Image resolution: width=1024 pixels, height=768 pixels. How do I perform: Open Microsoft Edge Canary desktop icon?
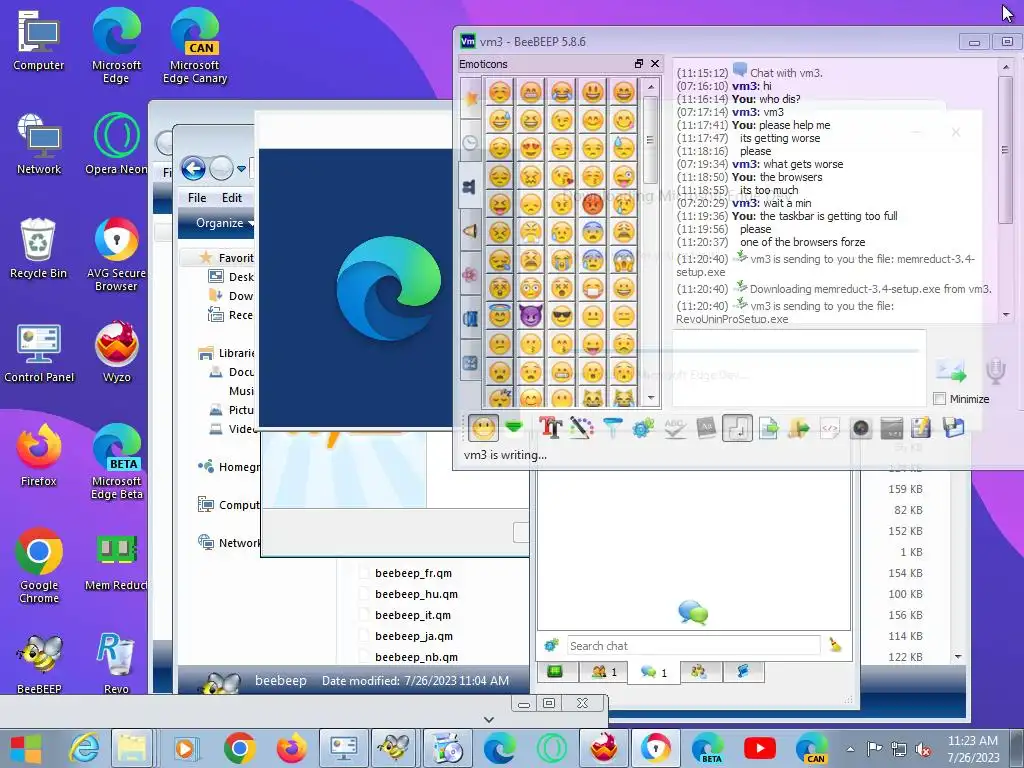coord(195,47)
